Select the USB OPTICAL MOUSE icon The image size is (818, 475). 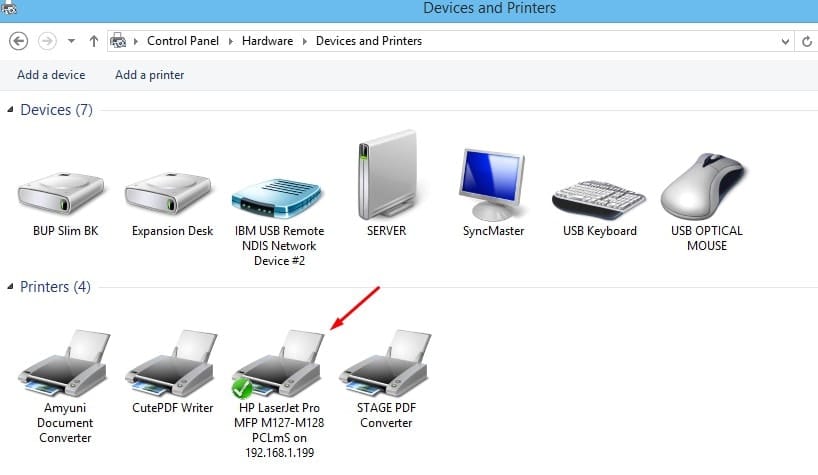pos(704,186)
